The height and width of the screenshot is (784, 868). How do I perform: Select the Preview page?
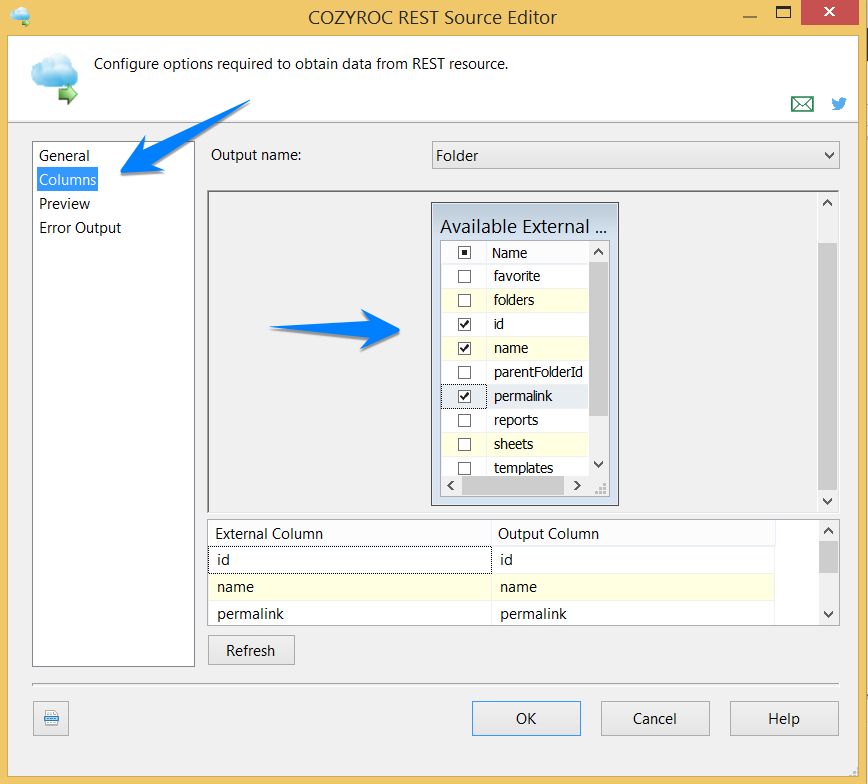point(64,204)
